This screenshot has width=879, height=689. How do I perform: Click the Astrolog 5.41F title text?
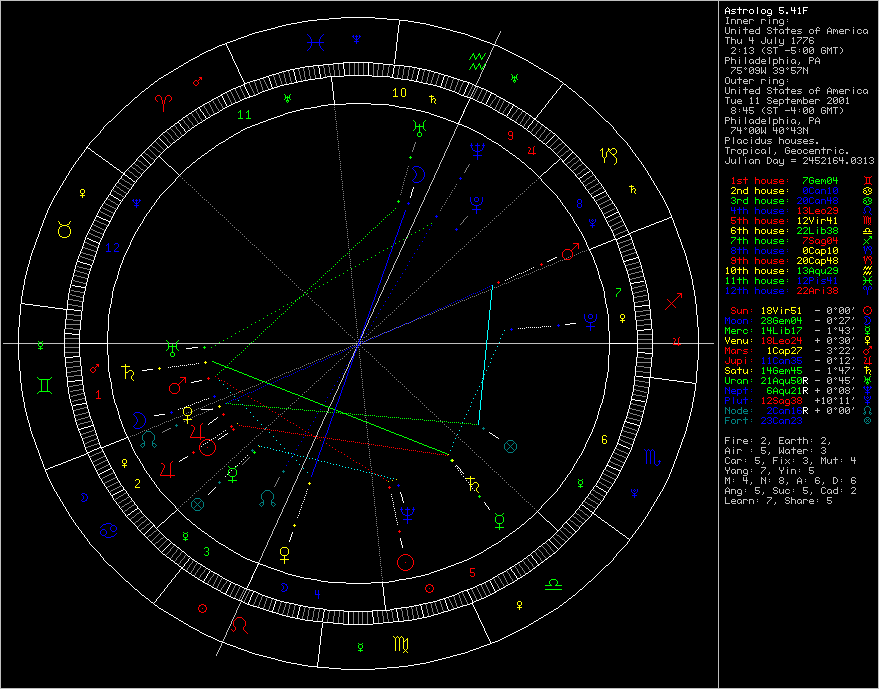(762, 11)
